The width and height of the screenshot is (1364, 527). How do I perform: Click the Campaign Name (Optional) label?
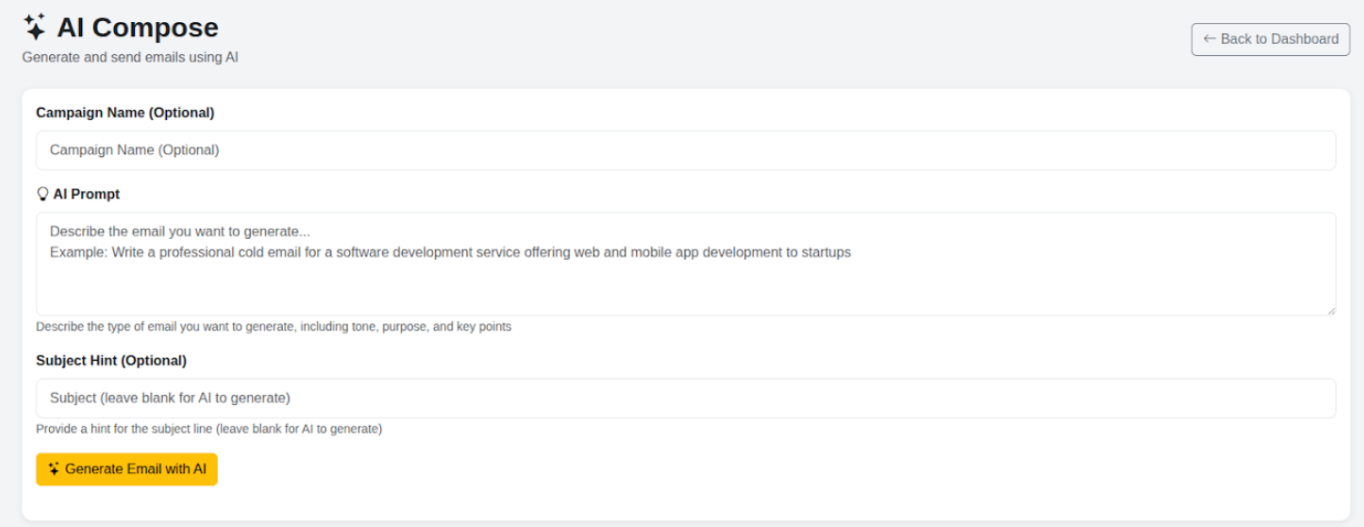click(x=125, y=113)
